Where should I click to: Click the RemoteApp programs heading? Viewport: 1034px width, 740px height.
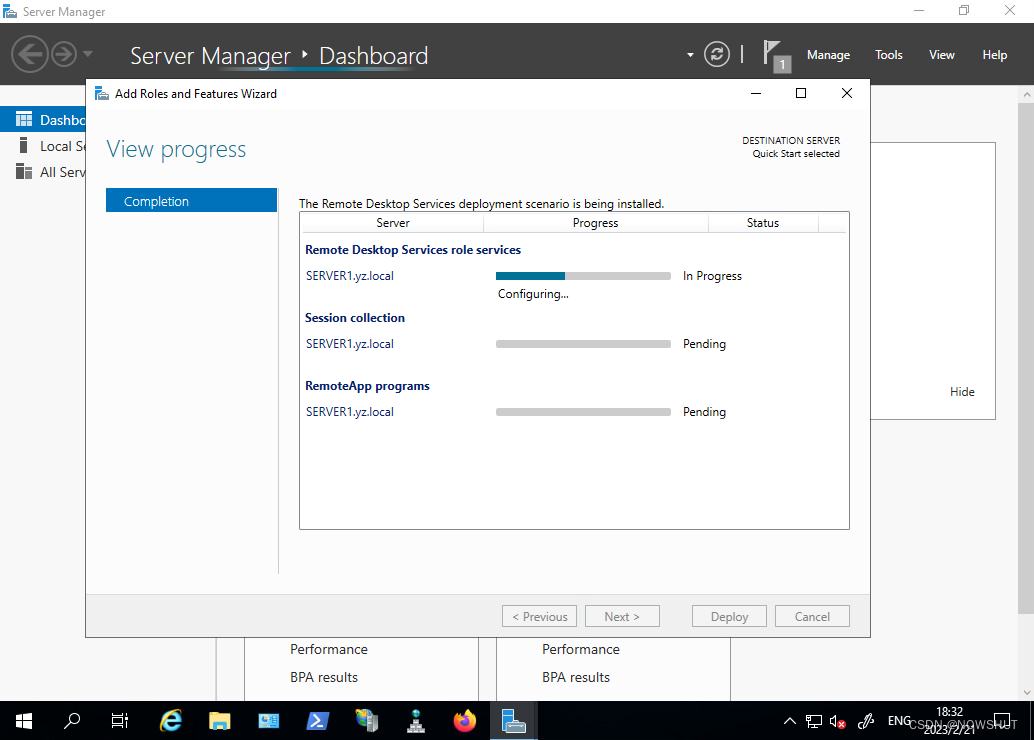tap(367, 386)
